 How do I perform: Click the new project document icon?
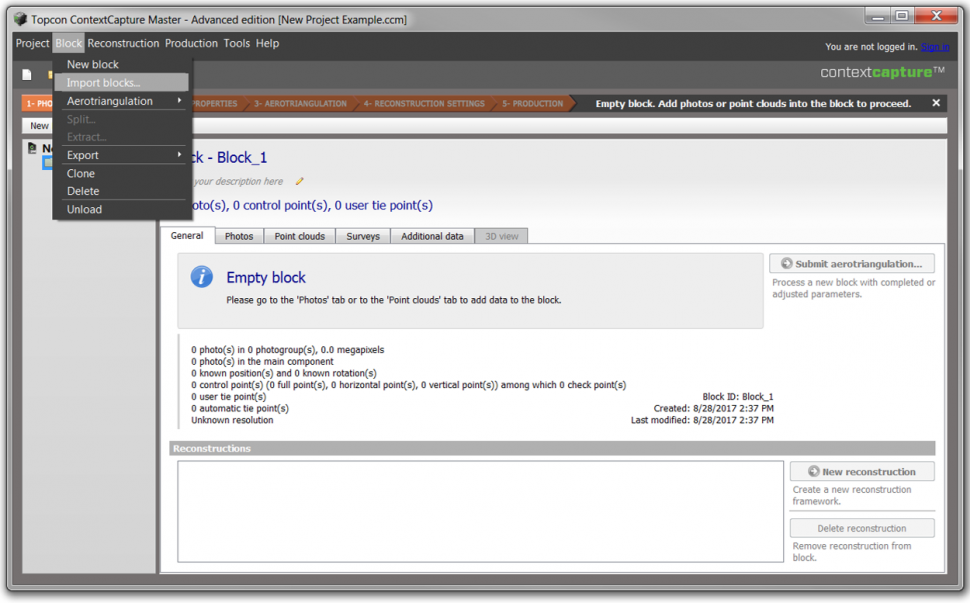pyautogui.click(x=27, y=75)
